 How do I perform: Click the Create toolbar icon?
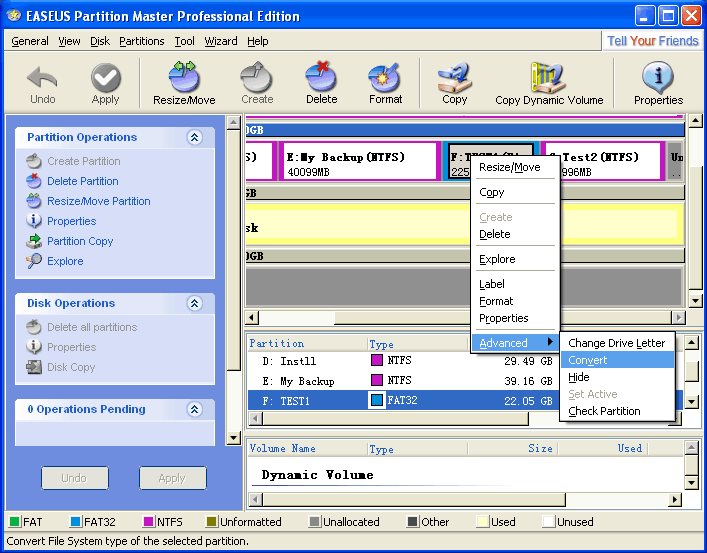click(x=257, y=77)
